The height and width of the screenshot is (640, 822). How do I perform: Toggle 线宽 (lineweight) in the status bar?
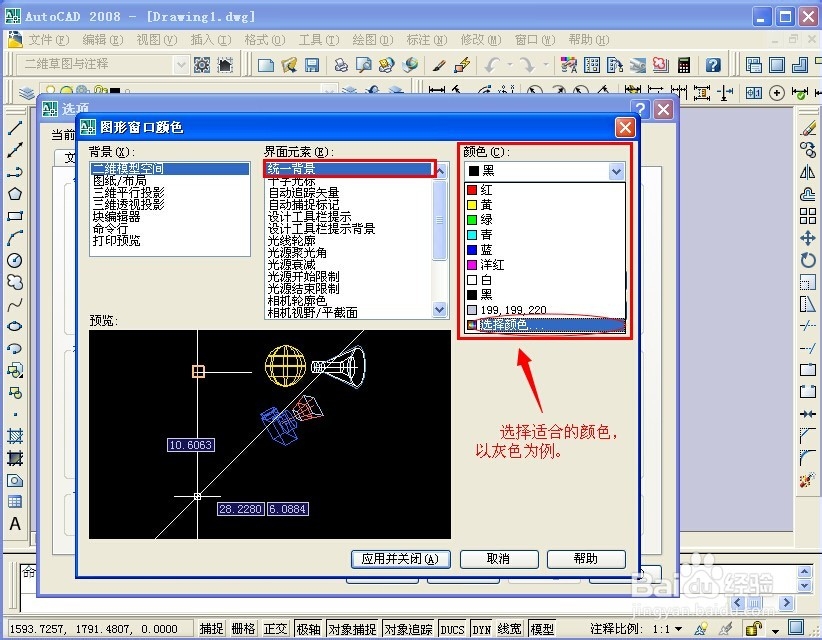coord(510,628)
